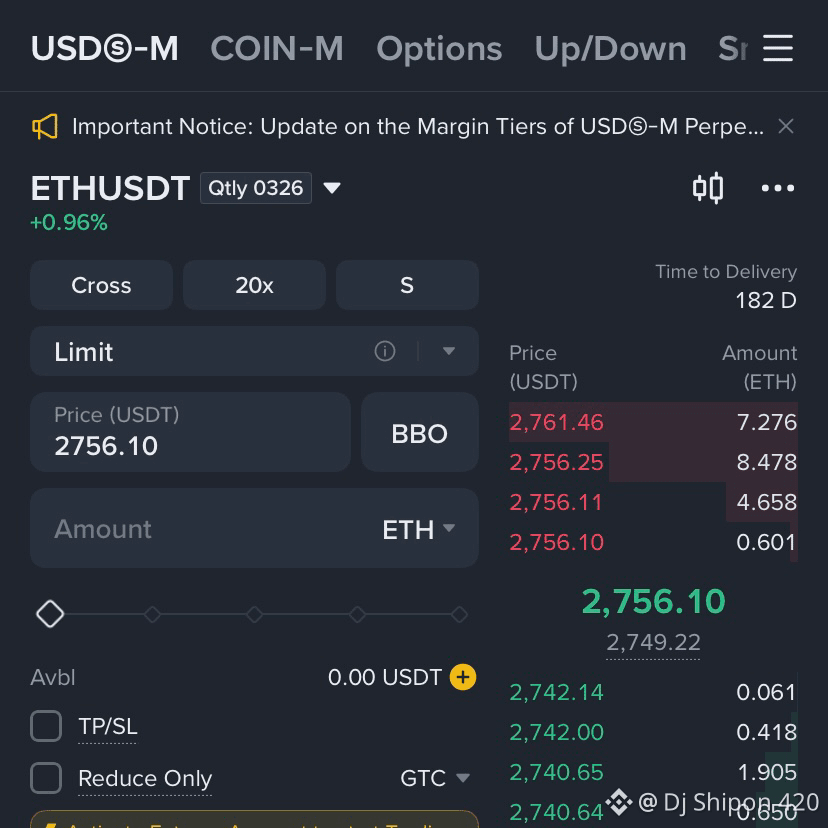Viewport: 828px width, 828px height.
Task: Click the first diamond on amount slider
Action: (50, 614)
